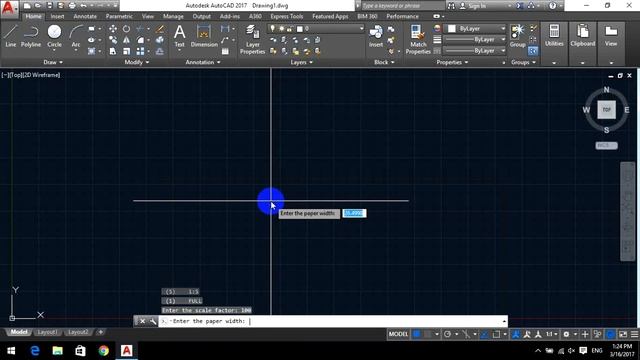640x360 pixels.
Task: Click the AutoCAD application menu button
Action: (9, 8)
